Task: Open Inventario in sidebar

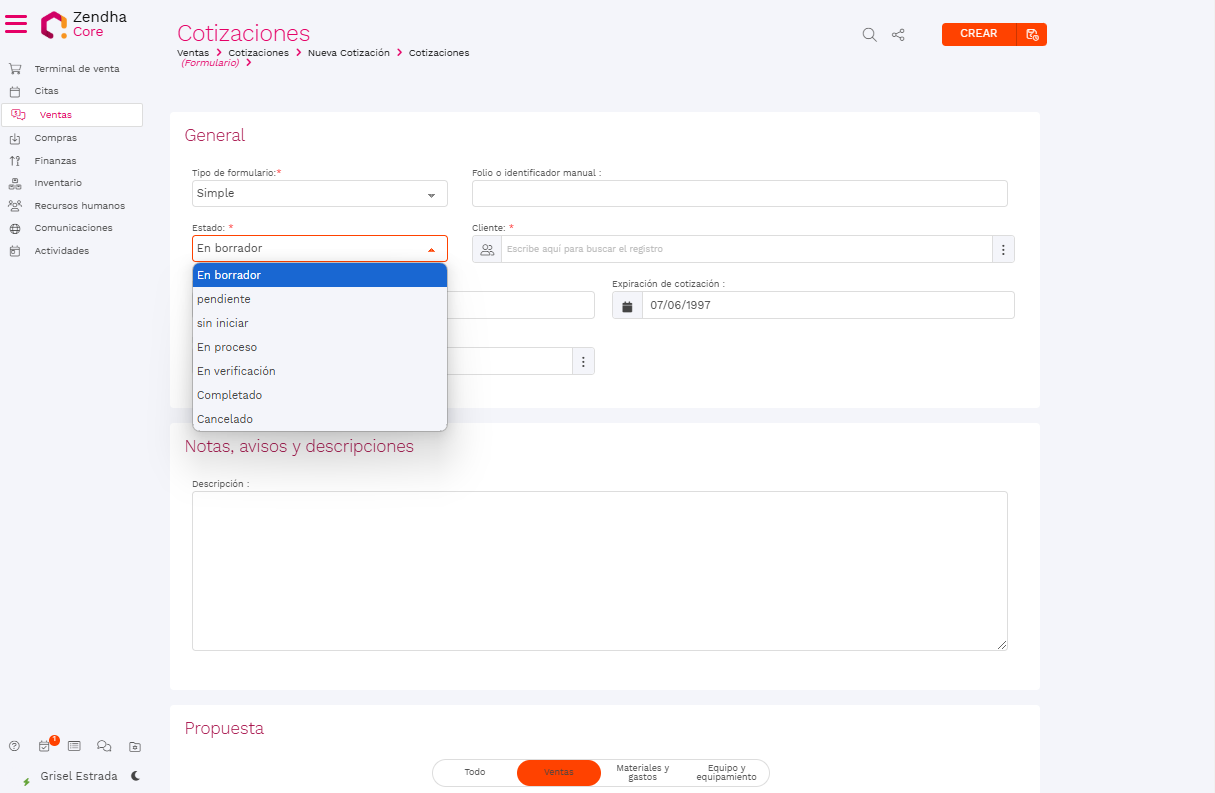Action: [58, 183]
